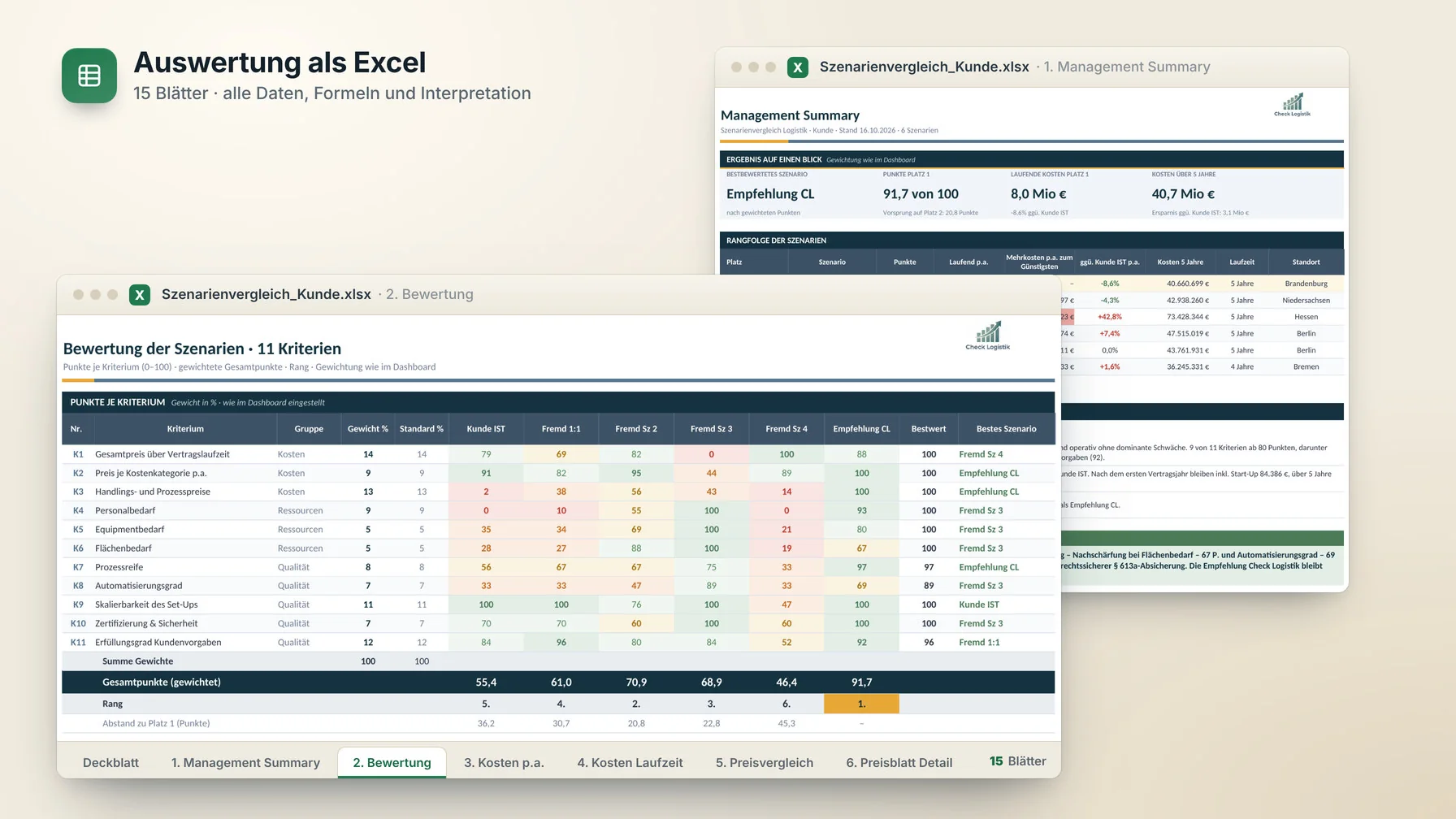Click K11 Erfüllungsgrad Kundenvorgaben criterion
The image size is (1456, 819).
(158, 643)
